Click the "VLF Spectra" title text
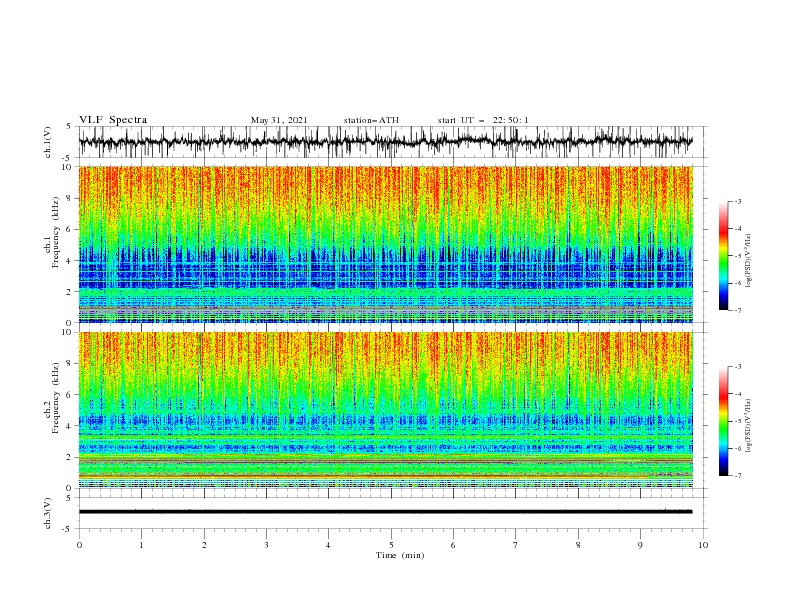Image resolution: width=792 pixels, height=612 pixels. click(113, 120)
